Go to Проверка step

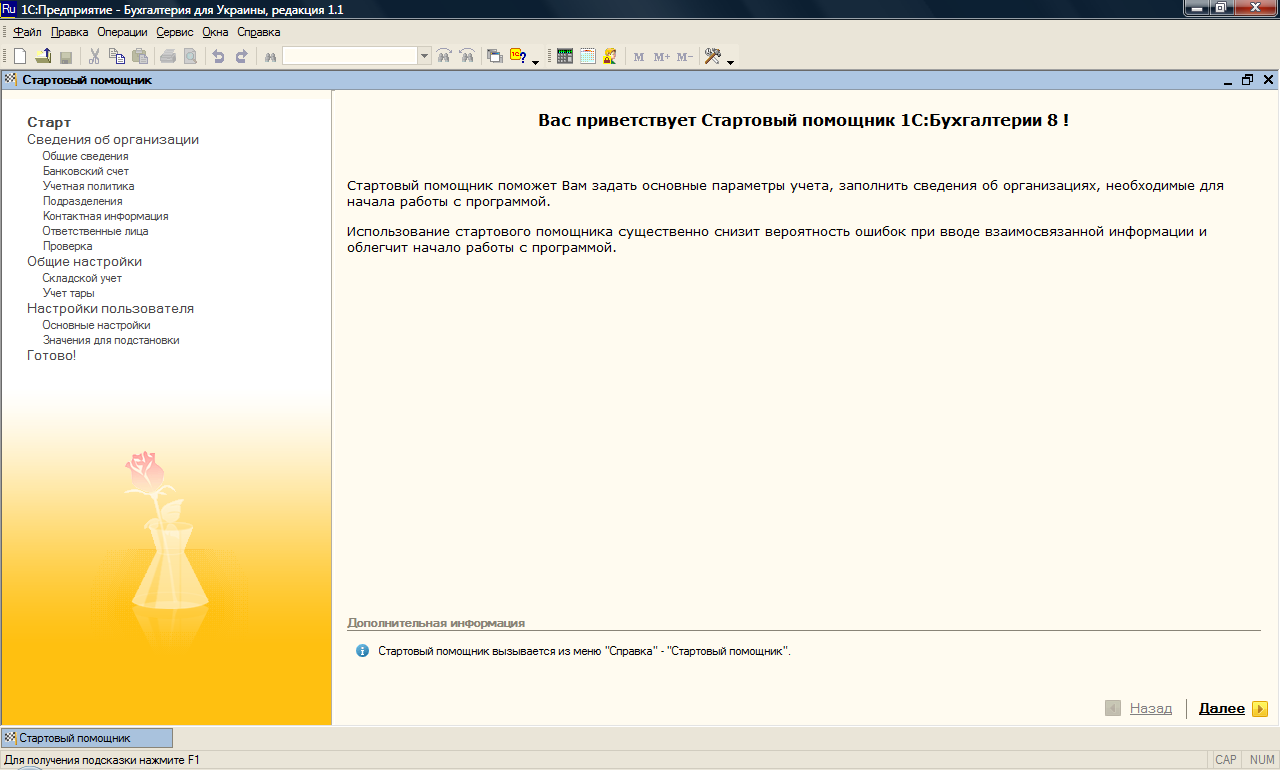pyautogui.click(x=67, y=246)
